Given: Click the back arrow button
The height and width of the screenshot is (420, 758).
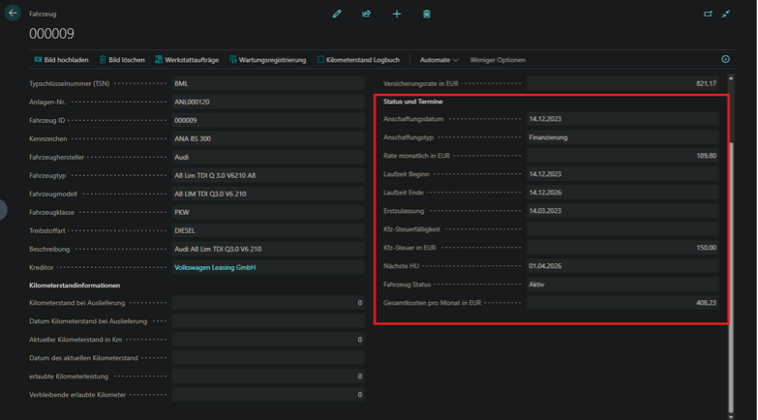Looking at the screenshot, I should point(13,14).
